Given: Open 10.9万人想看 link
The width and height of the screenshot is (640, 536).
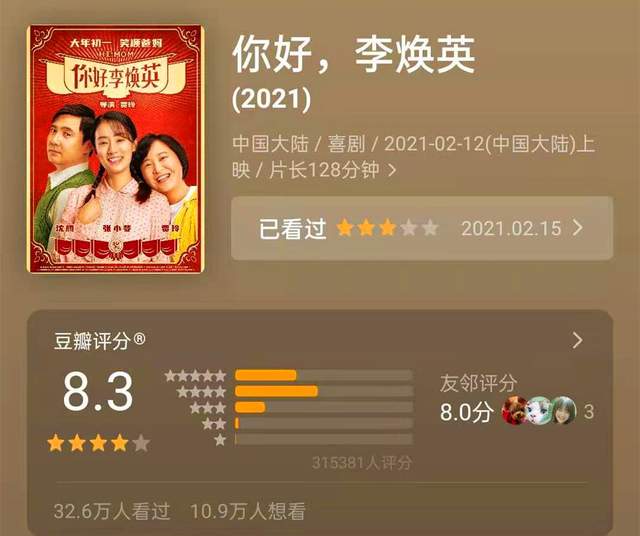Looking at the screenshot, I should (248, 511).
